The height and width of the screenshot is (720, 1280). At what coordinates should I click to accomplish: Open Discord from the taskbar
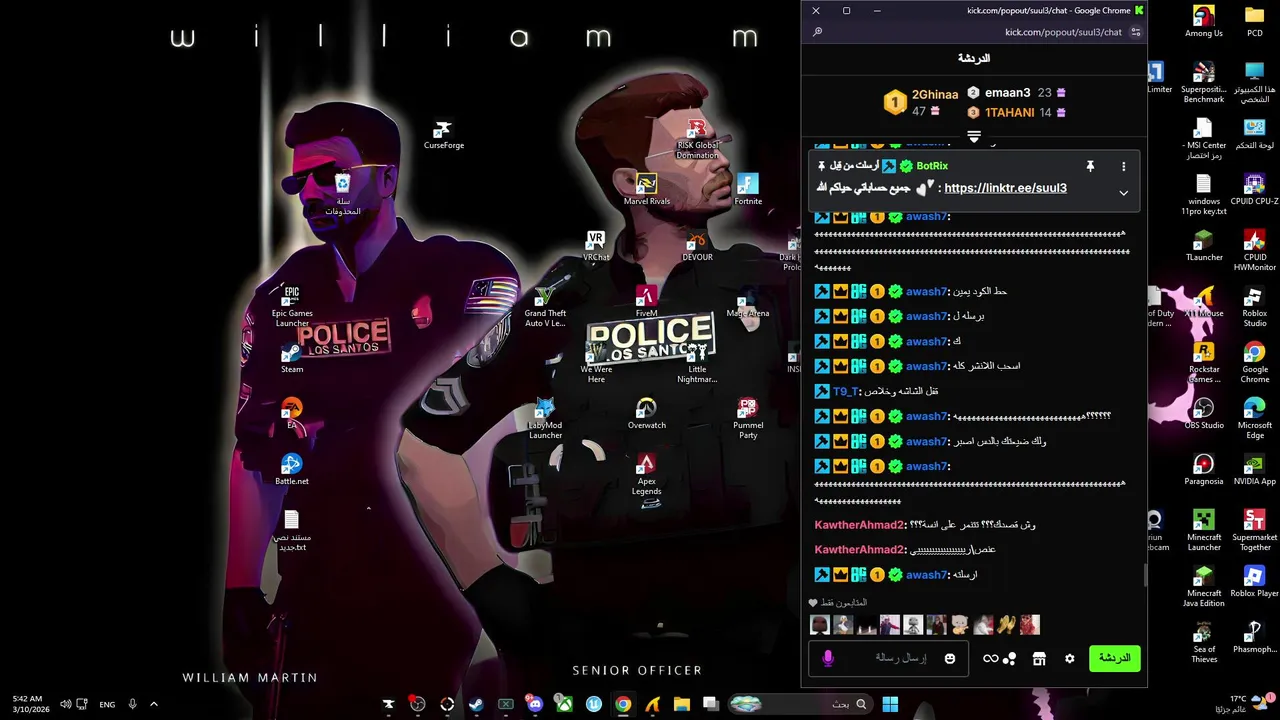coord(535,705)
